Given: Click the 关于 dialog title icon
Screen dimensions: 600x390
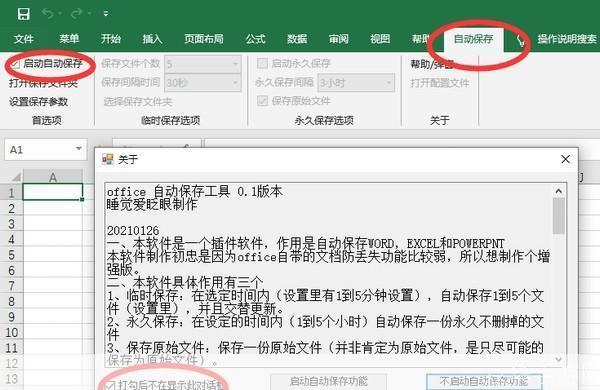Looking at the screenshot, I should [x=108, y=159].
